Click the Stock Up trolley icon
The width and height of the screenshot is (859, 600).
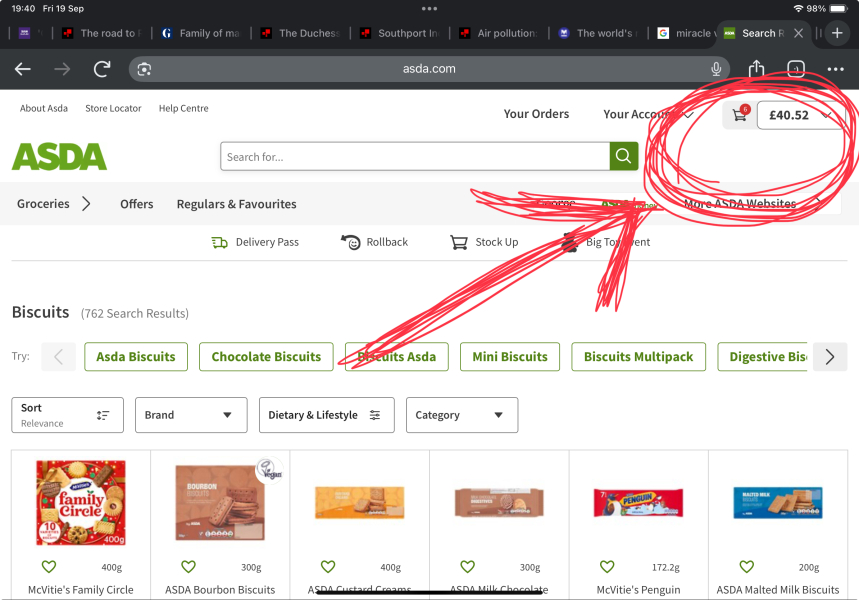tap(459, 242)
